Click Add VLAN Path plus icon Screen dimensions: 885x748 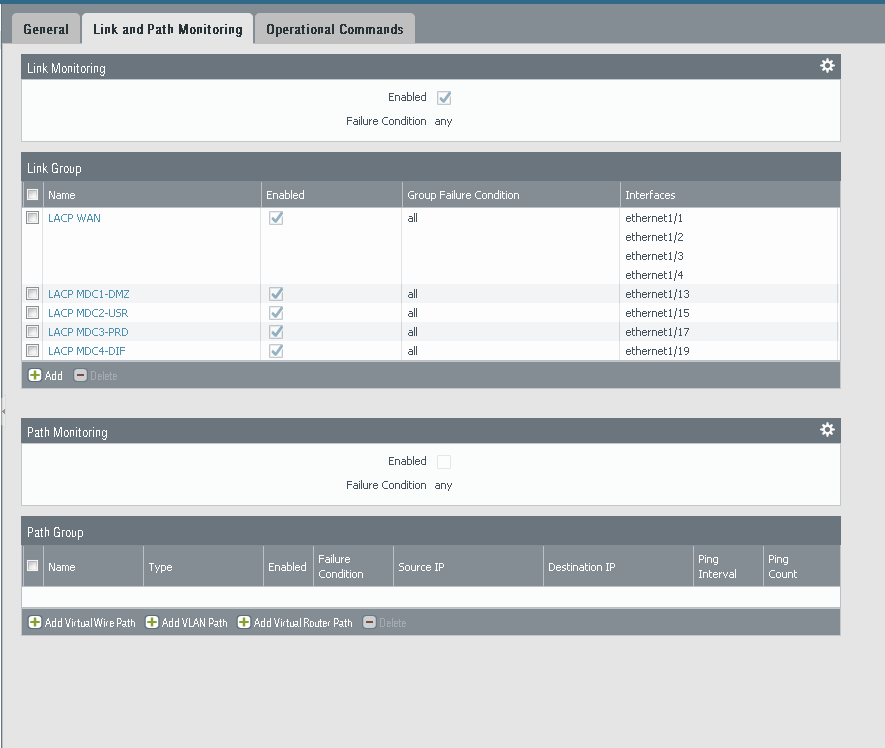click(x=153, y=623)
